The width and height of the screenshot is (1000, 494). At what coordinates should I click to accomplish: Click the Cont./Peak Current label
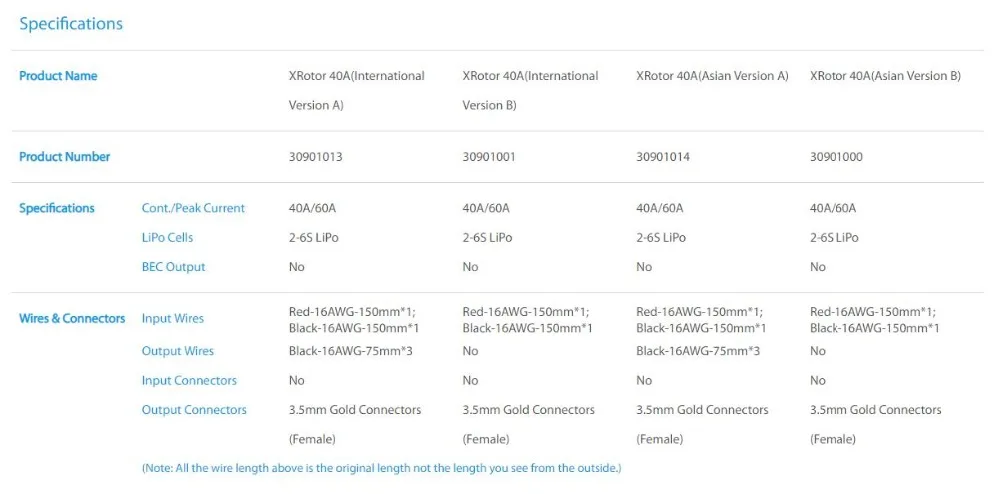[193, 208]
